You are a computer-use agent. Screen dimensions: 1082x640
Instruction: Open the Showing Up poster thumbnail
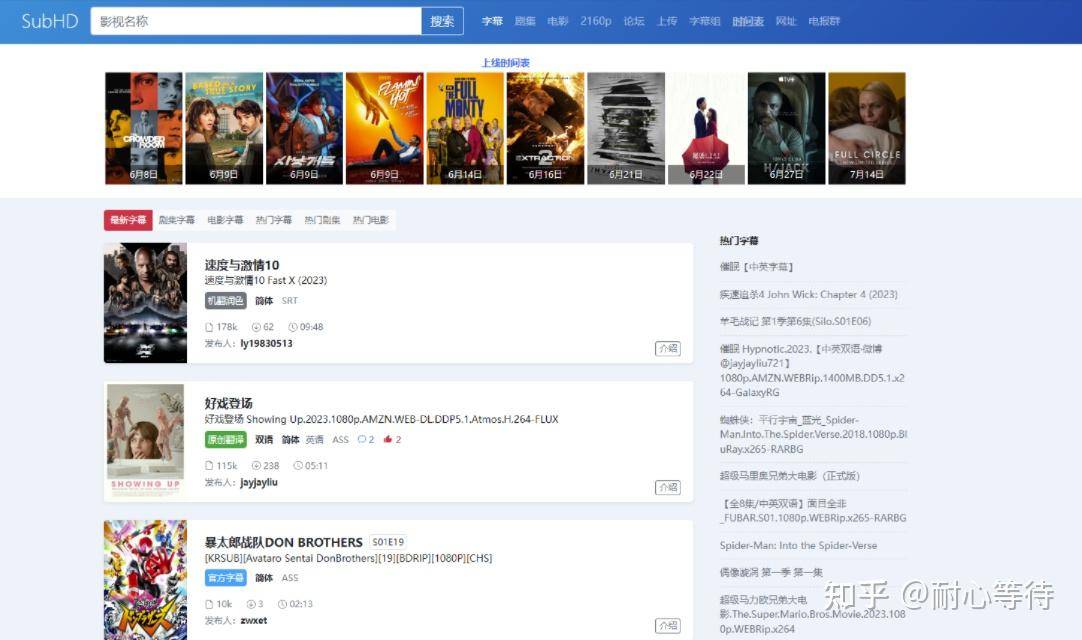146,441
